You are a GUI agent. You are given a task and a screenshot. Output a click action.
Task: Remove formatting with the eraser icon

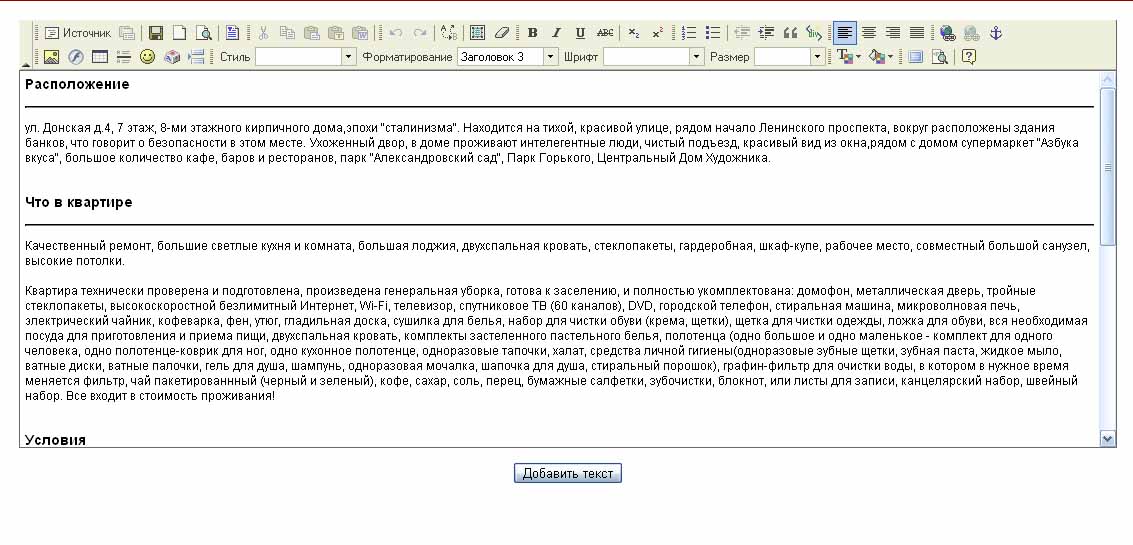501,33
